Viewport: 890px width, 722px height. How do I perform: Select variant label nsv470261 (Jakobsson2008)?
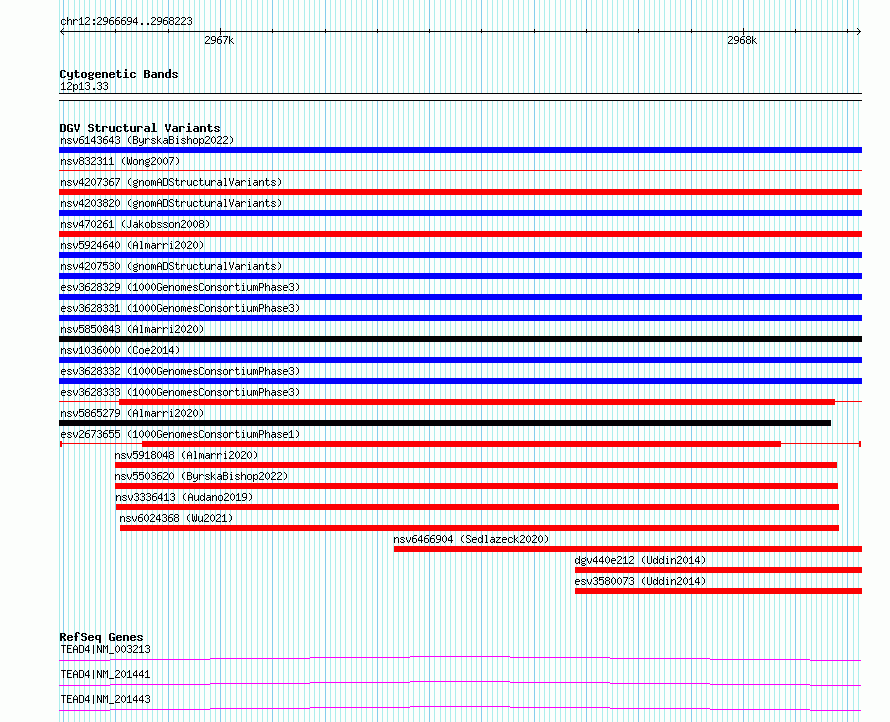click(135, 224)
